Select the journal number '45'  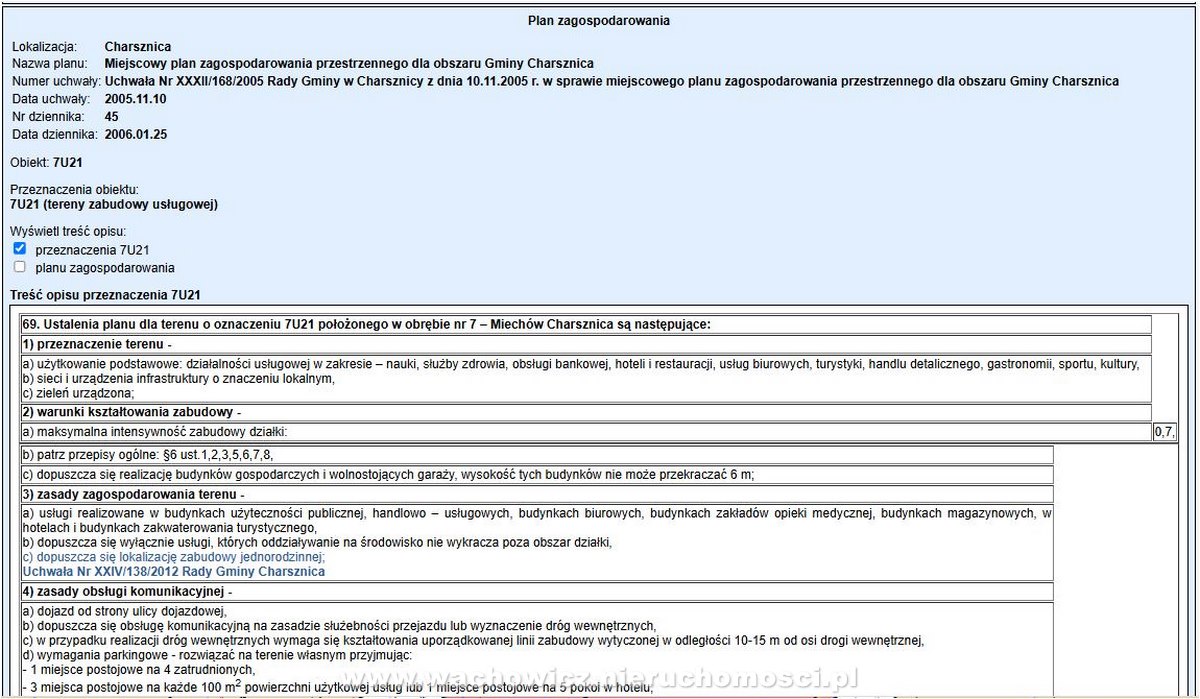[x=112, y=116]
